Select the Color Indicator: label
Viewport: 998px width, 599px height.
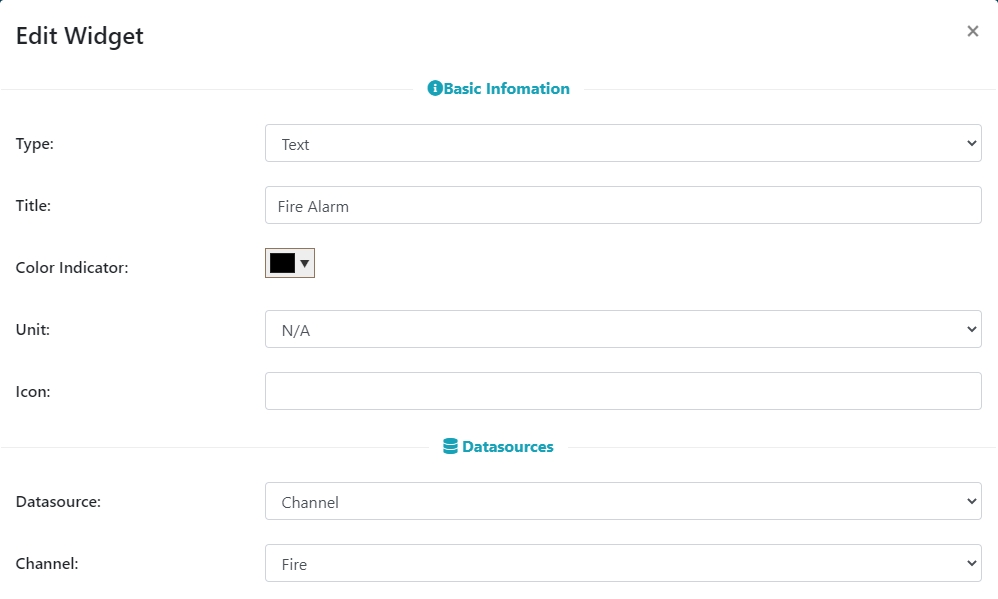(x=72, y=268)
